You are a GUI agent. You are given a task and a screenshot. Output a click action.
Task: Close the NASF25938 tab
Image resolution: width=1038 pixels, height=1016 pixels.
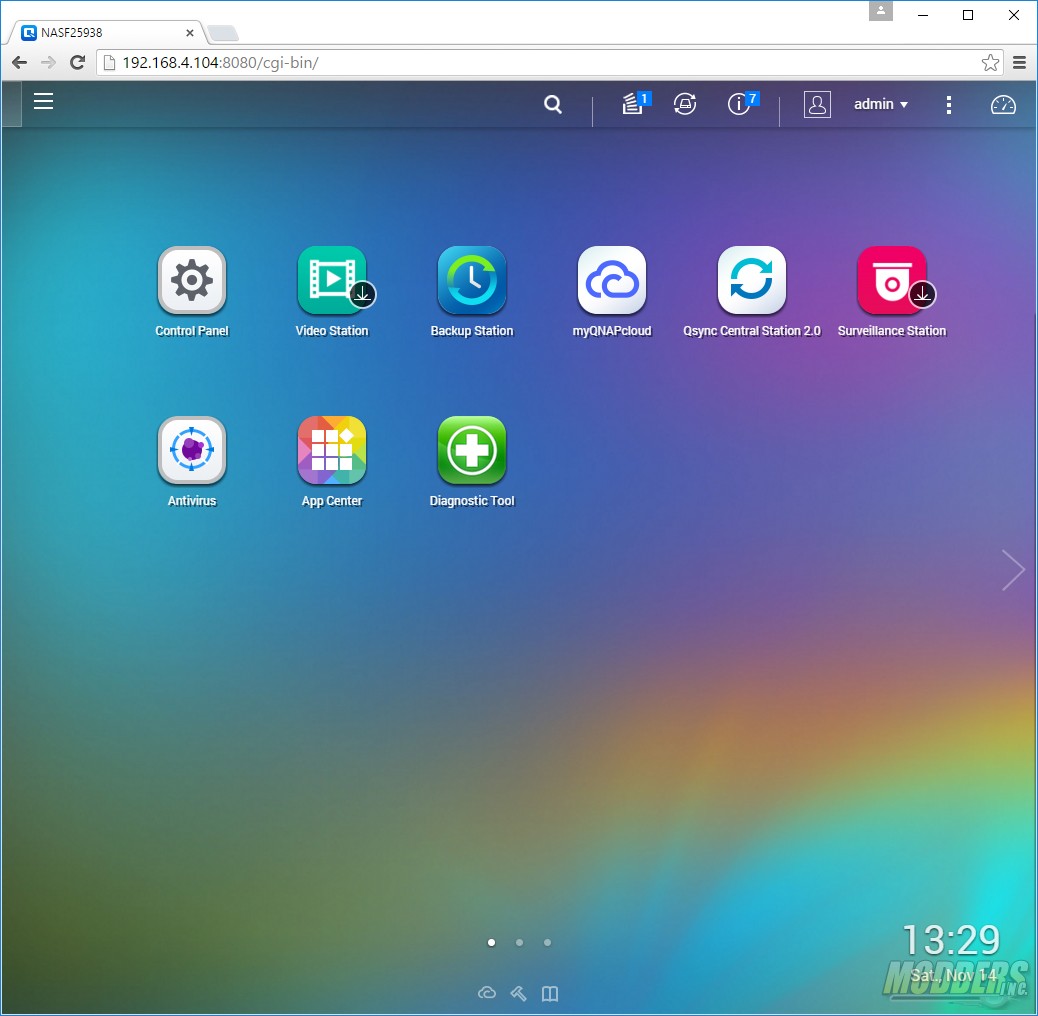pyautogui.click(x=190, y=32)
